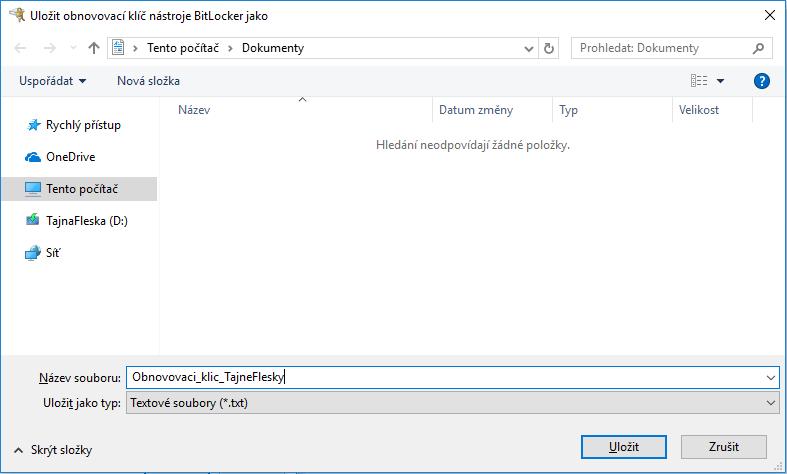The image size is (787, 474).
Task: Click the OneDrive cloud icon
Action: point(33,157)
